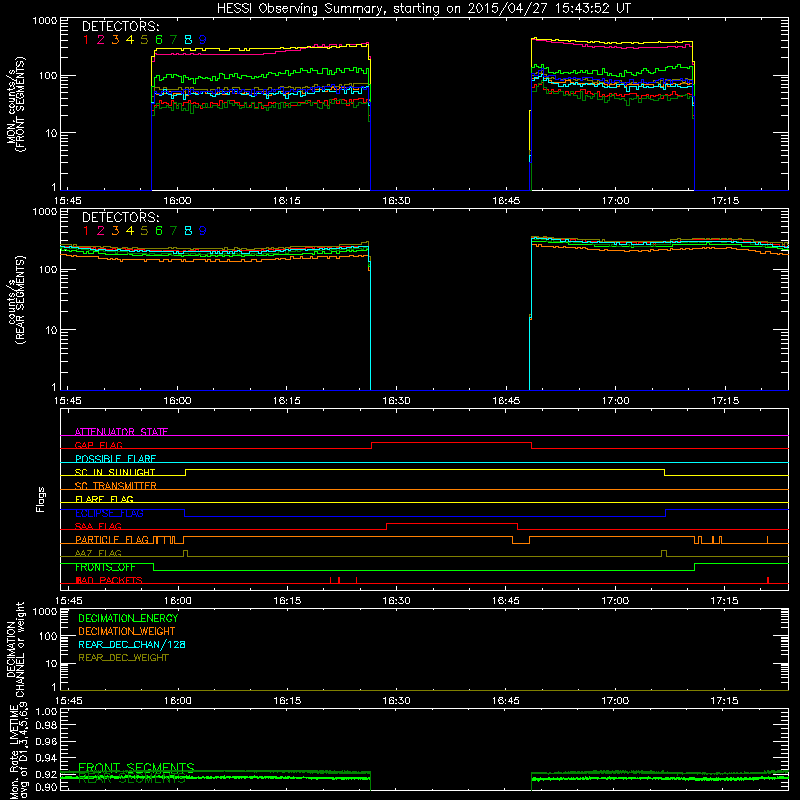Click 16:45 tick label under decimation panel
This screenshot has height=800, width=800.
click(x=506, y=701)
